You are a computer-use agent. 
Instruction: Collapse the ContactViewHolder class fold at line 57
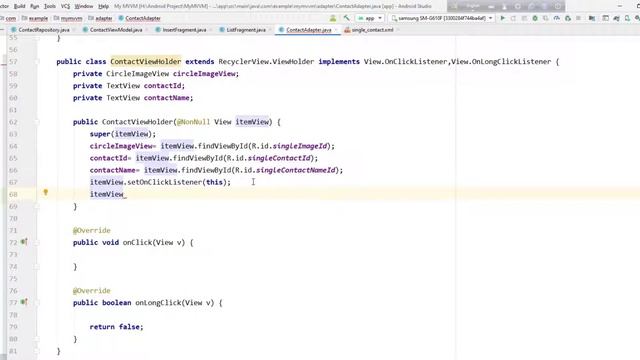click(37, 62)
